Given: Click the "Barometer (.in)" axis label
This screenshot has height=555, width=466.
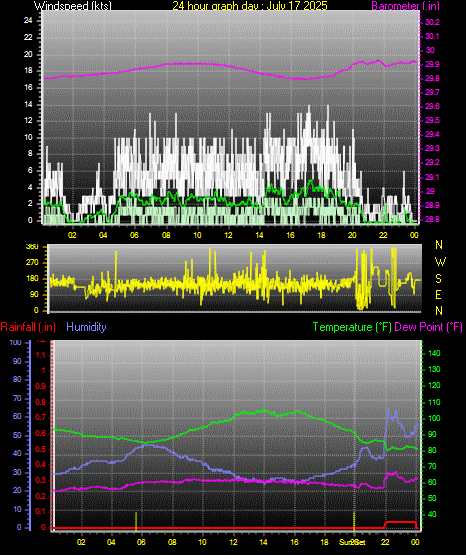Looking at the screenshot, I should tap(405, 5).
